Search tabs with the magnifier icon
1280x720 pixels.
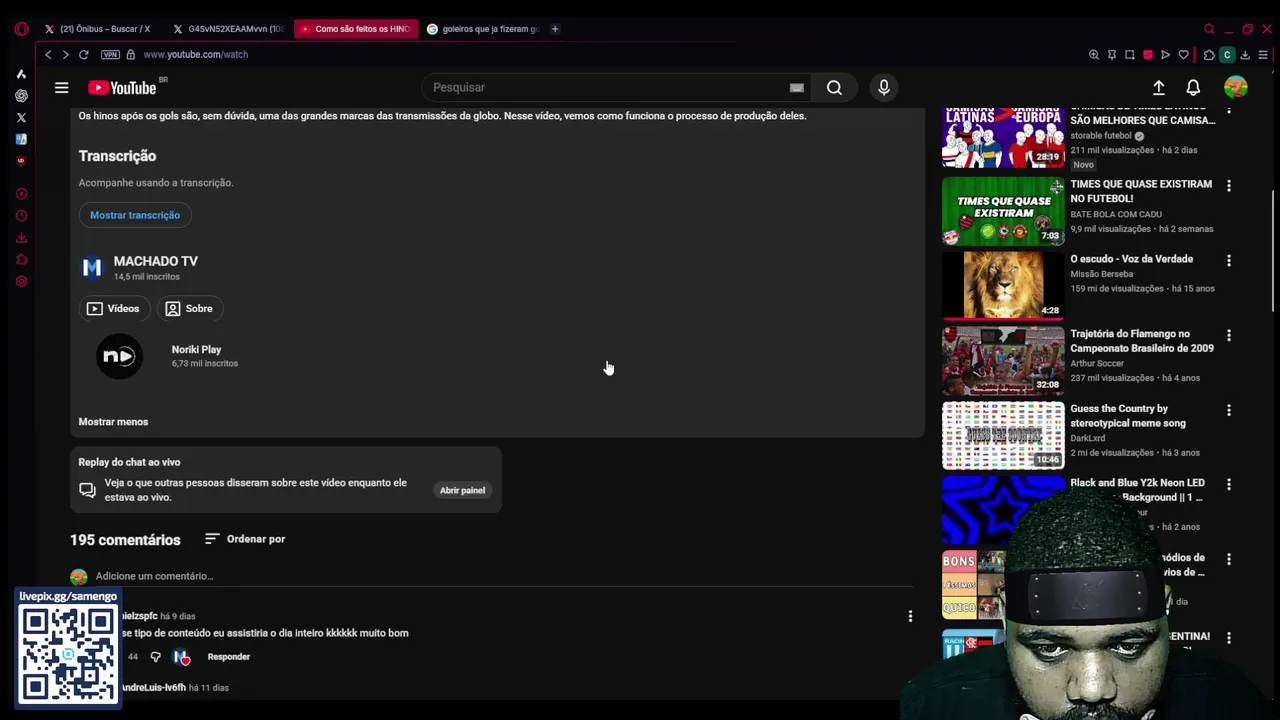tap(1209, 29)
